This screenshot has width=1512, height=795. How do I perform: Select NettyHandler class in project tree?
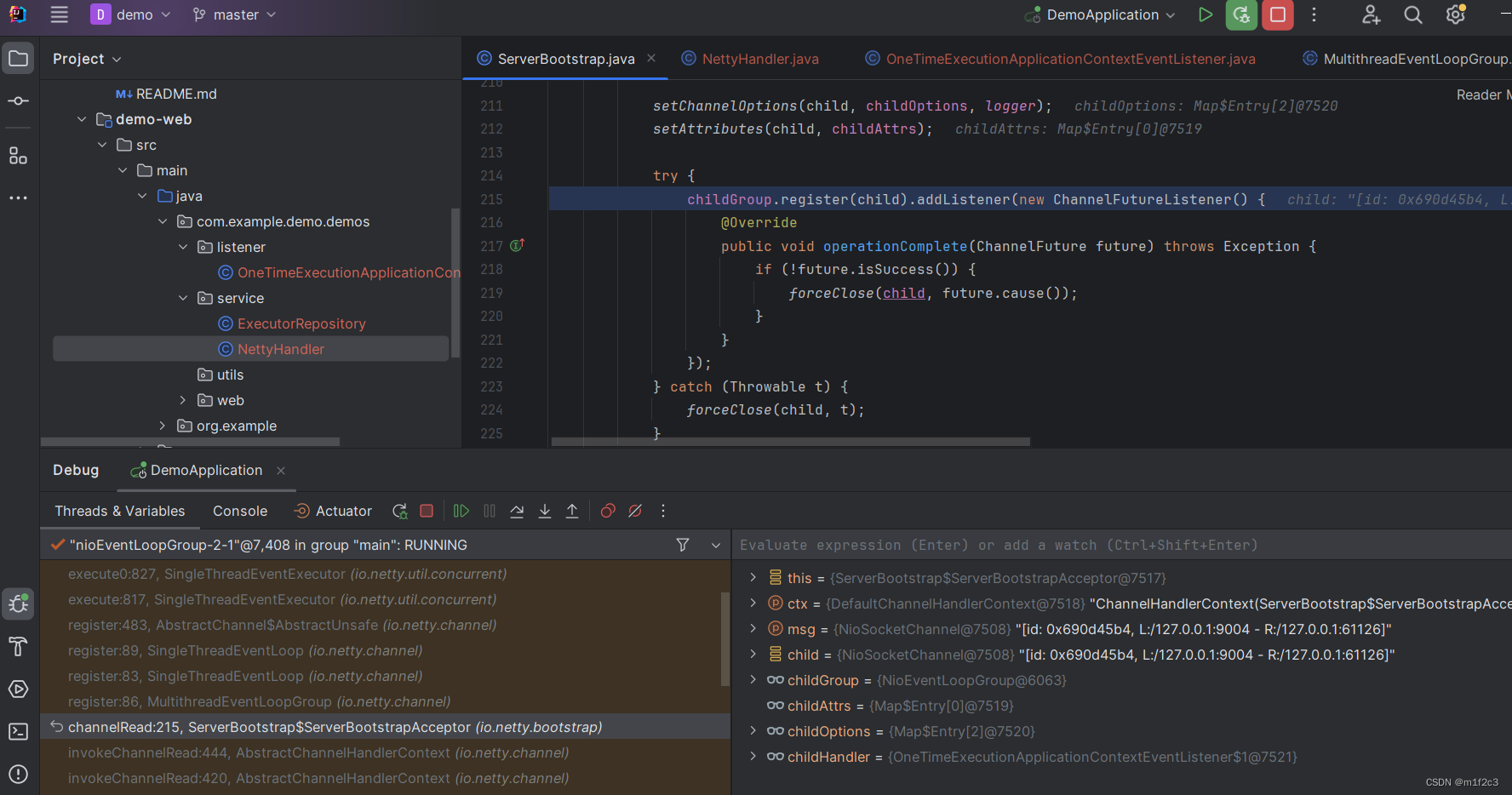pos(251,349)
